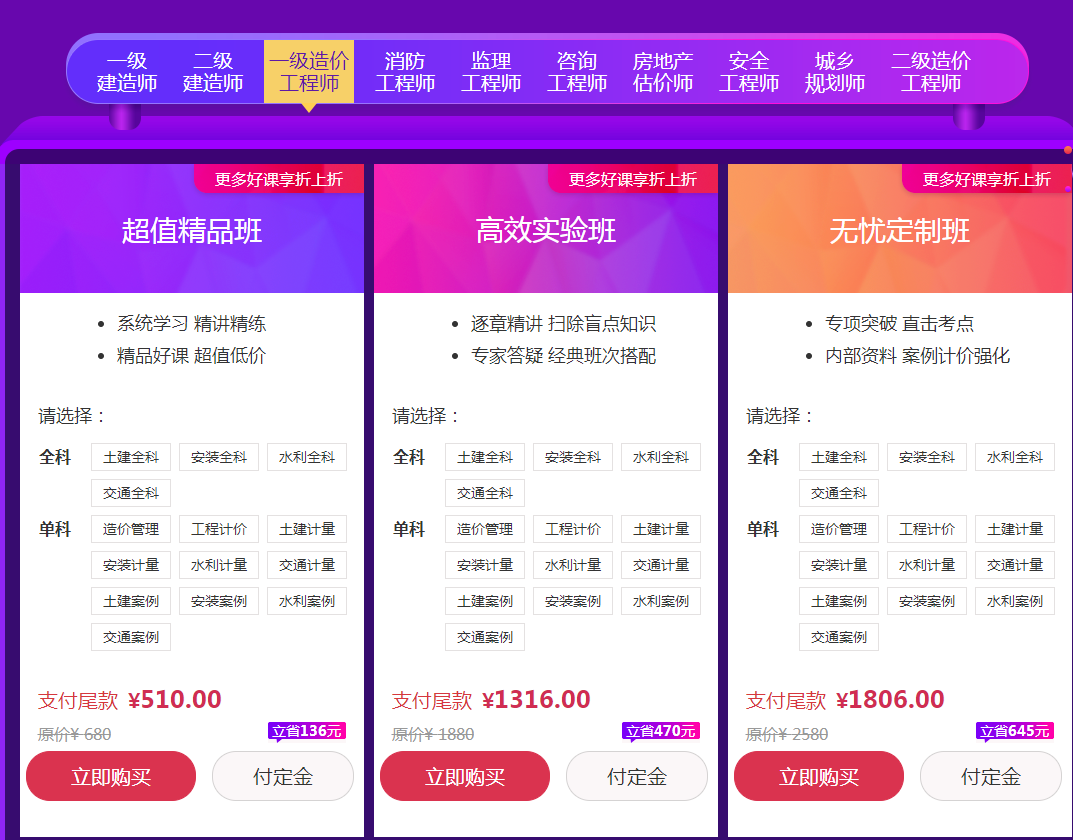Open the 城乡规划师 tab
This screenshot has width=1073, height=840.
click(835, 72)
